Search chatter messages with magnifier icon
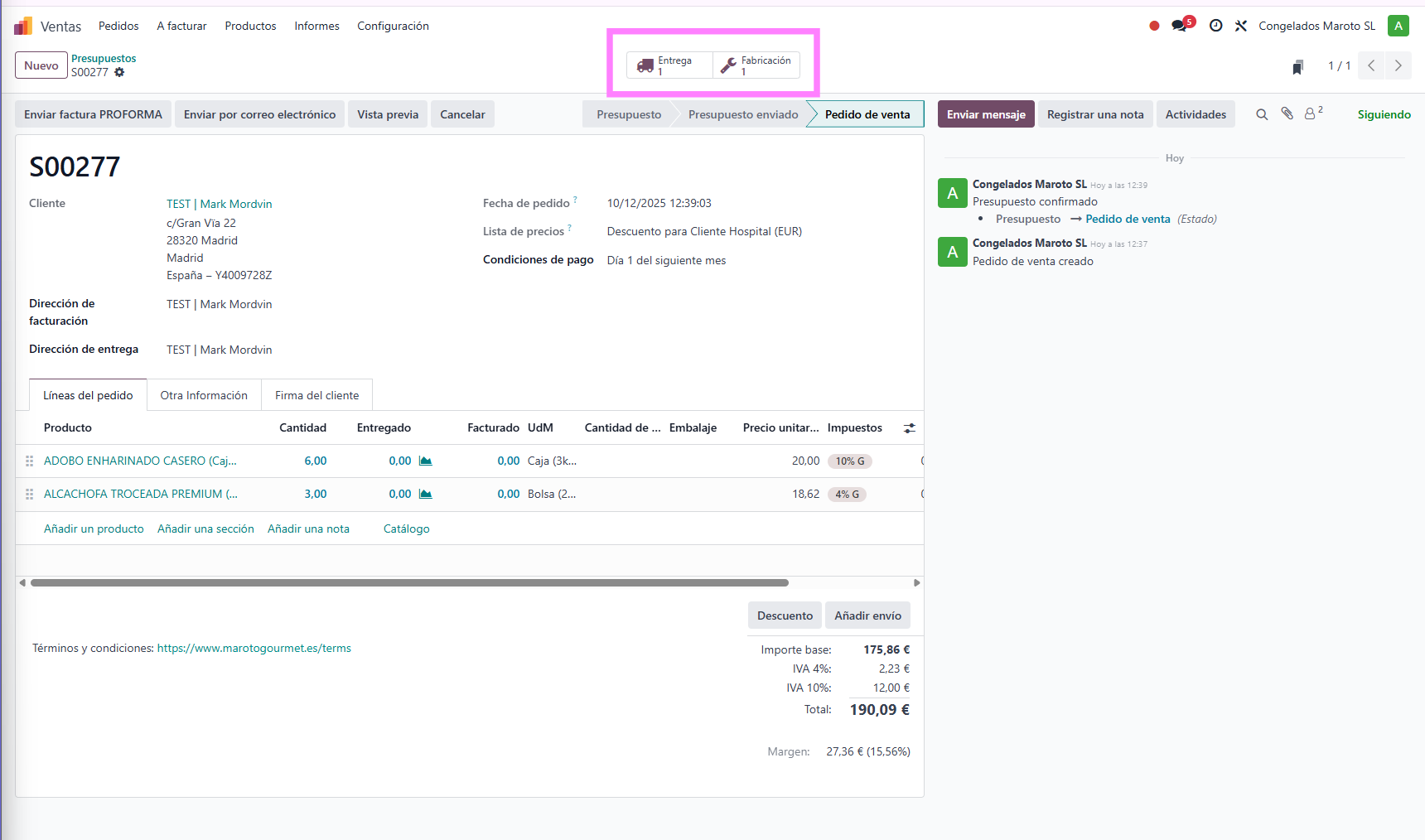This screenshot has width=1425, height=840. (x=1262, y=114)
